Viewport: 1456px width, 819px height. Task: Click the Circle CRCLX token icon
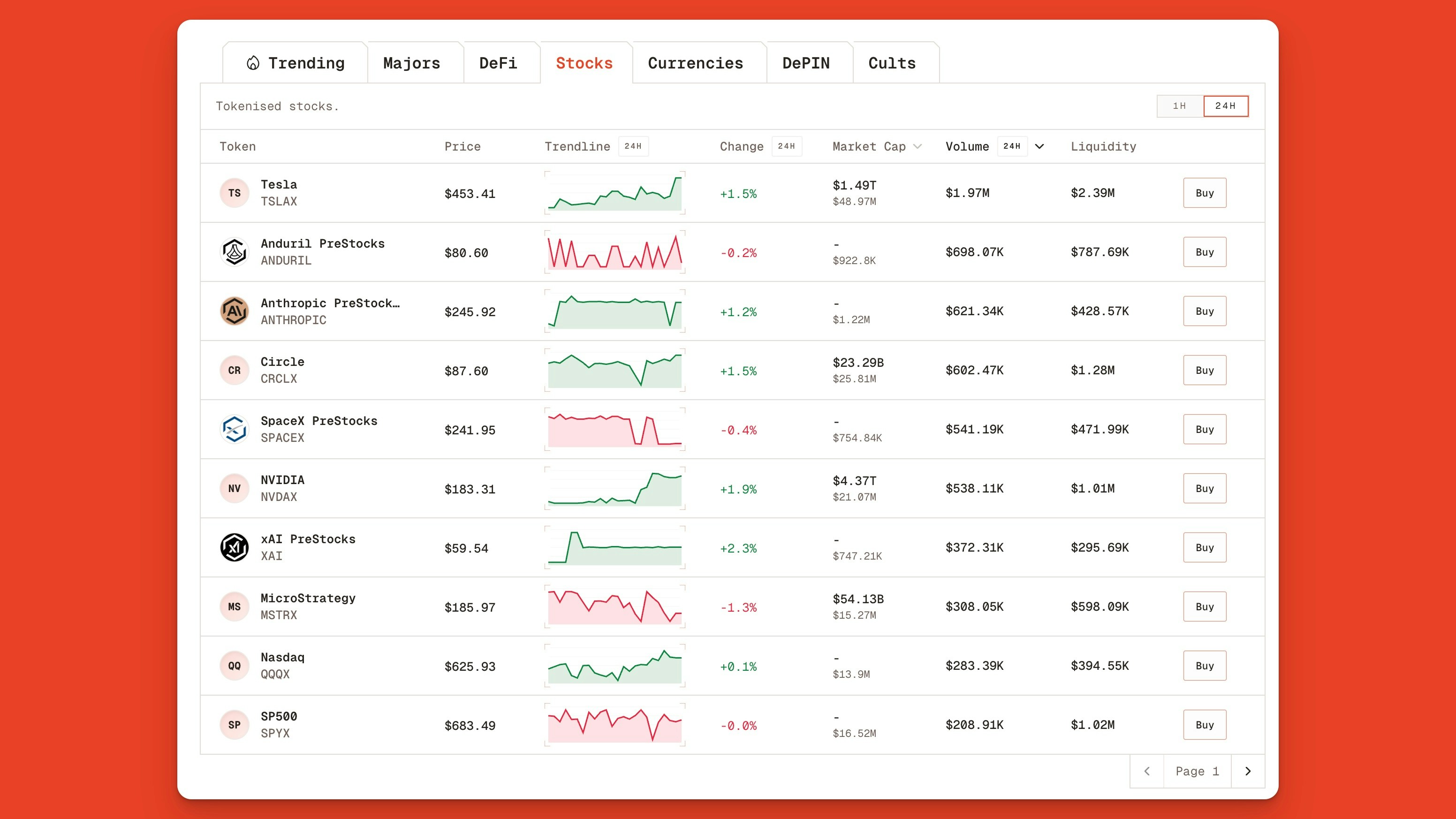tap(234, 370)
